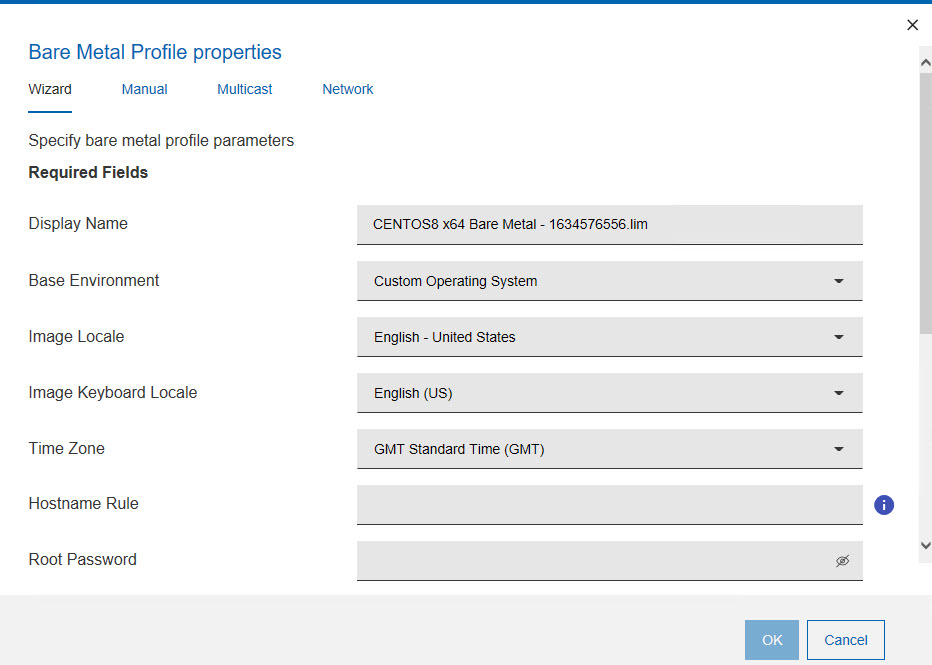Switch to the Manual tab
Viewport: 932px width, 665px height.
pos(144,89)
